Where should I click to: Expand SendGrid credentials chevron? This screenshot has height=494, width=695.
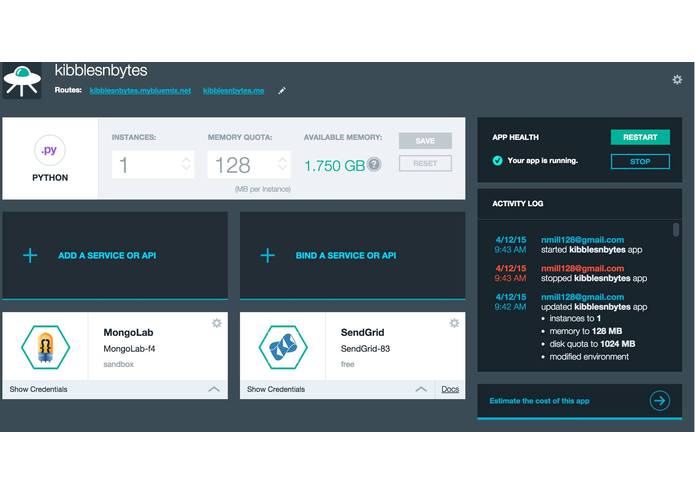click(422, 389)
